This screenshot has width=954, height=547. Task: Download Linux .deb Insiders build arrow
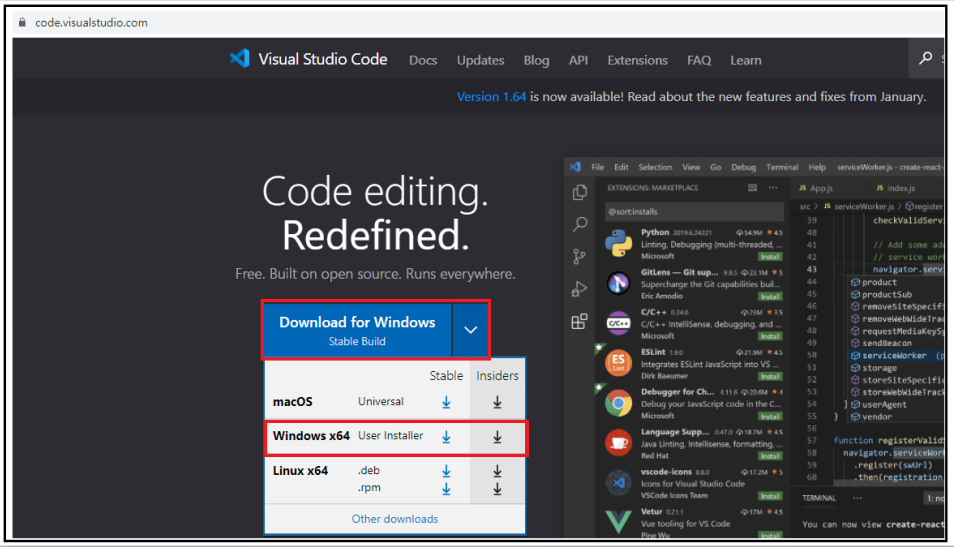pyautogui.click(x=497, y=471)
